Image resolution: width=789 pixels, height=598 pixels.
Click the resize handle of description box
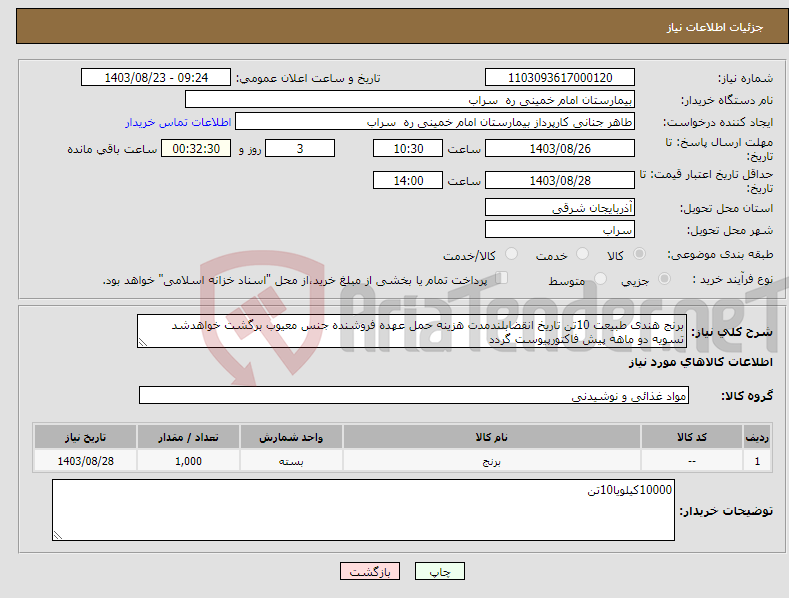(143, 342)
